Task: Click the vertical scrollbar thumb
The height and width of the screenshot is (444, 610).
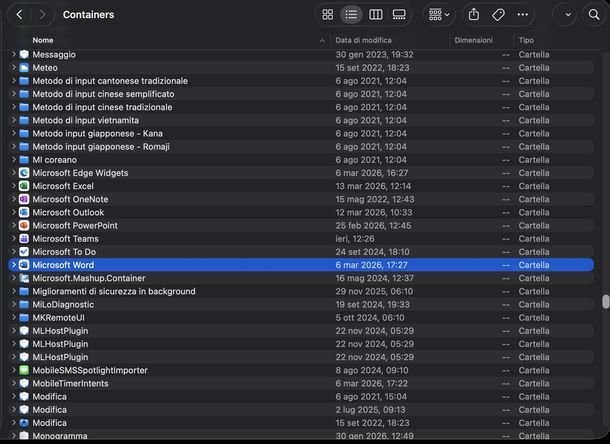Action: (x=605, y=302)
